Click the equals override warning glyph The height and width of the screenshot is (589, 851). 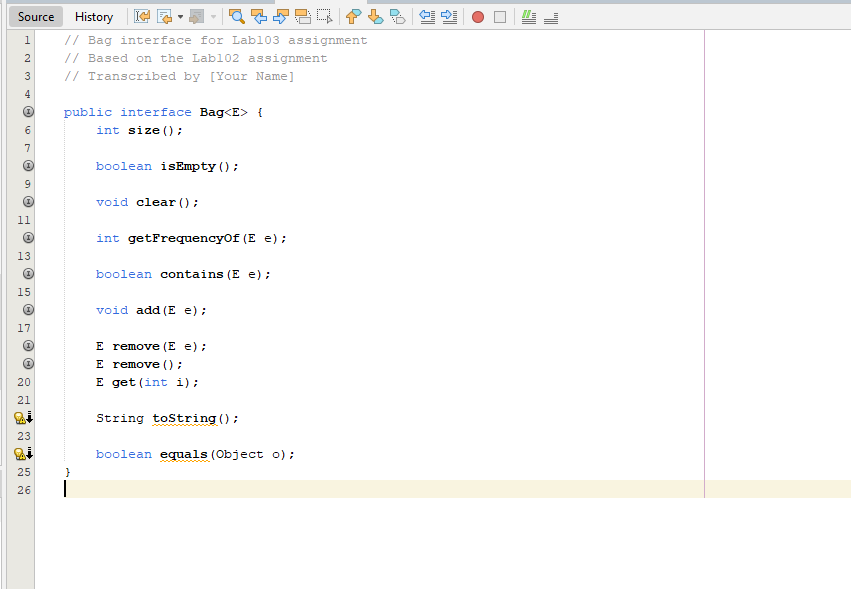[21, 453]
